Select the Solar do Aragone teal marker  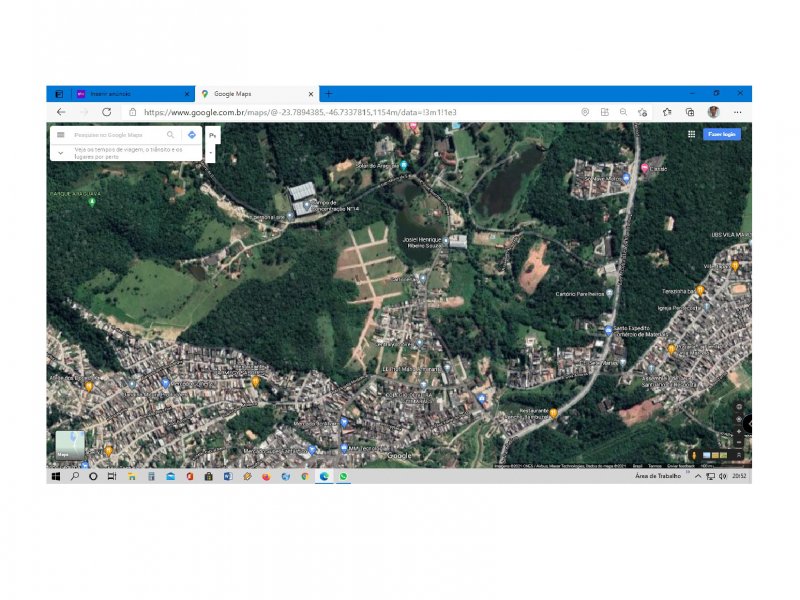tap(404, 165)
